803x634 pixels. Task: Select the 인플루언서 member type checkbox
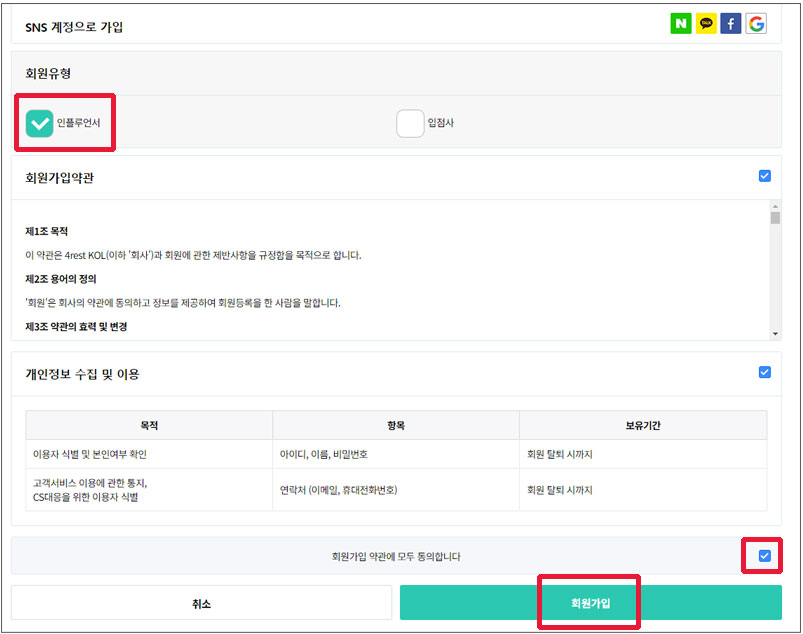[39, 123]
